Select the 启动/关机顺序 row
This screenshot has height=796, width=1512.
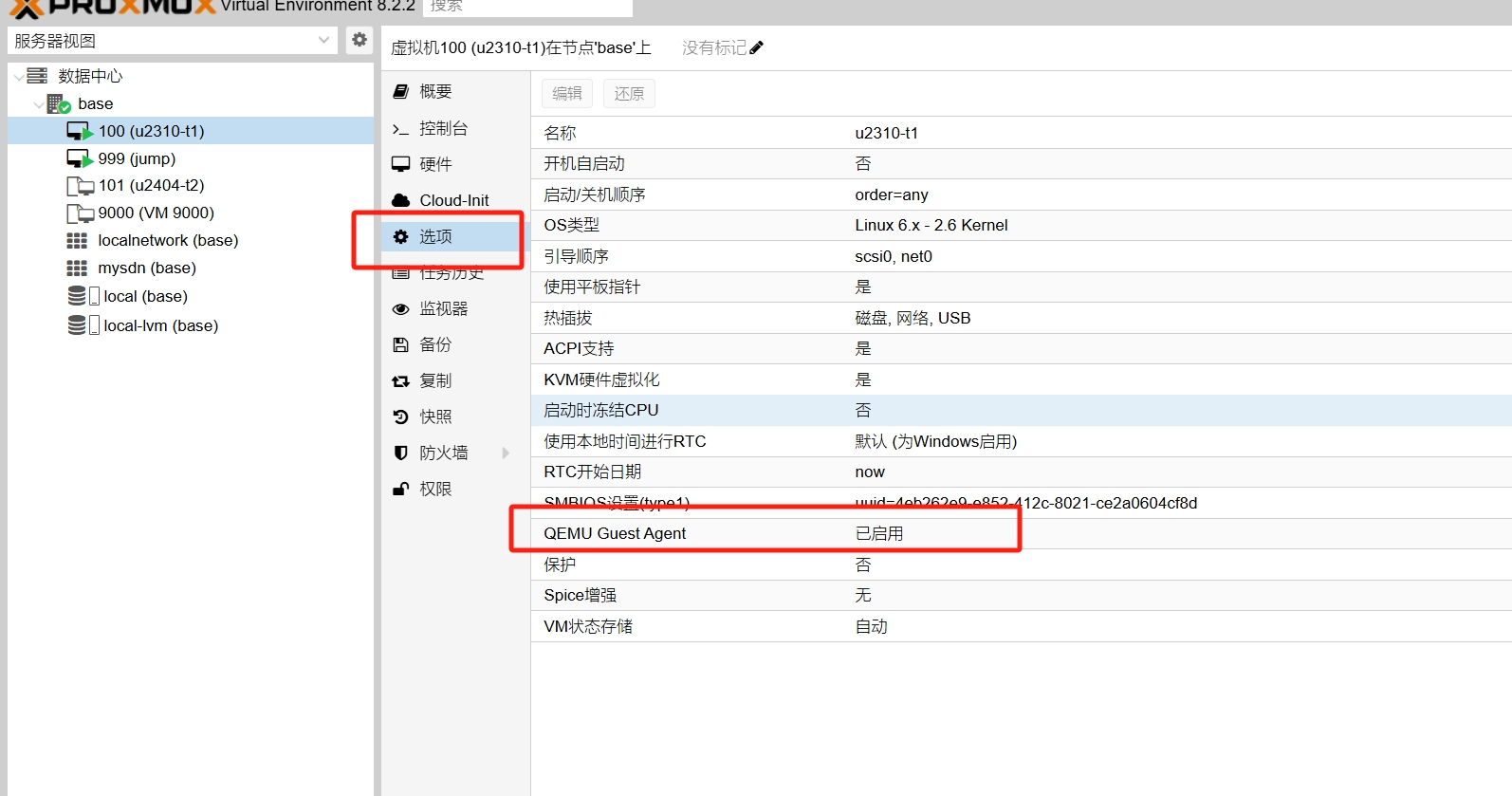click(1022, 194)
